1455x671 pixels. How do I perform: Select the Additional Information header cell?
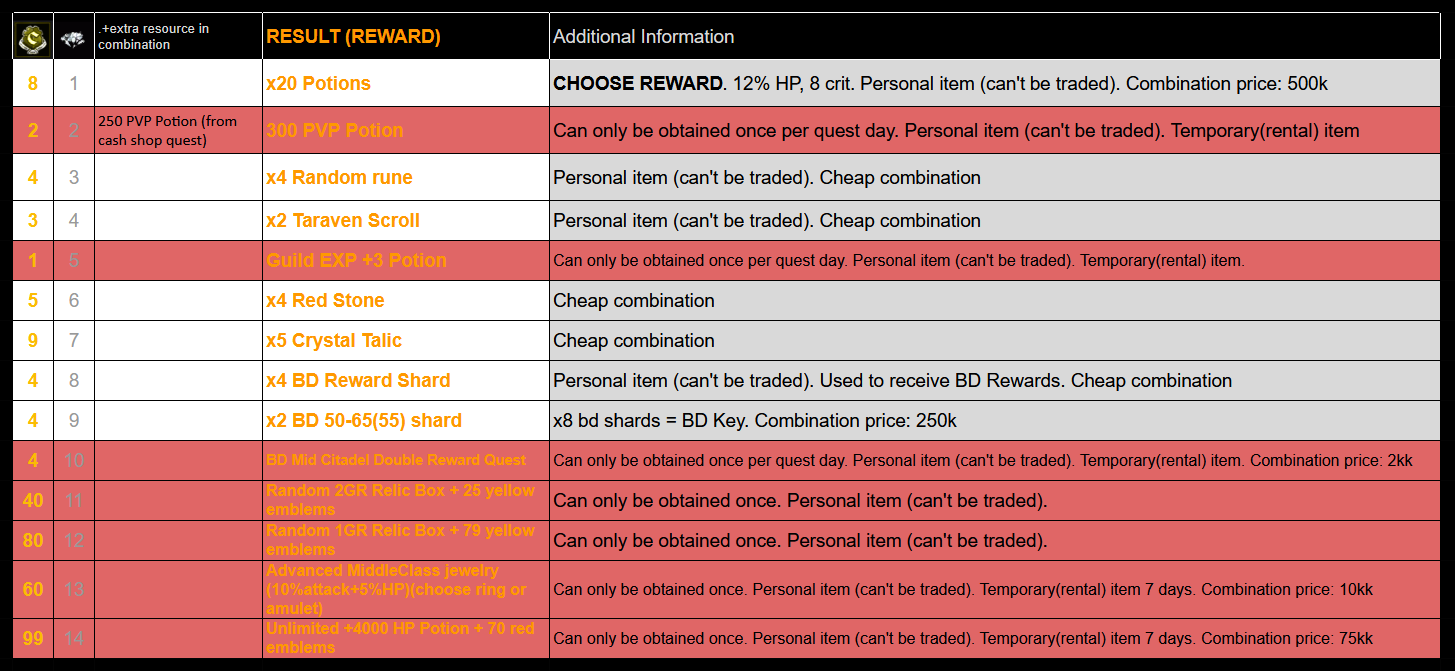pyautogui.click(x=644, y=37)
